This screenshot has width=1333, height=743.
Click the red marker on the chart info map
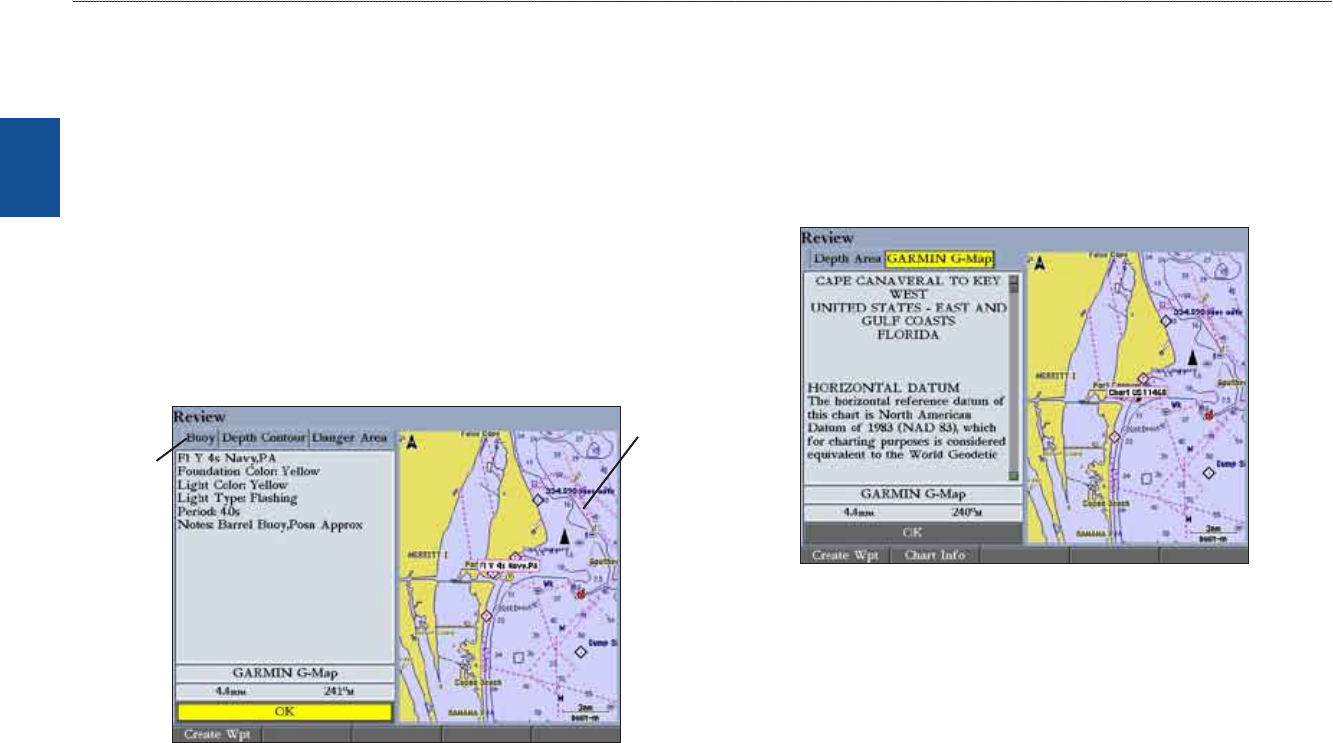coord(1208,413)
